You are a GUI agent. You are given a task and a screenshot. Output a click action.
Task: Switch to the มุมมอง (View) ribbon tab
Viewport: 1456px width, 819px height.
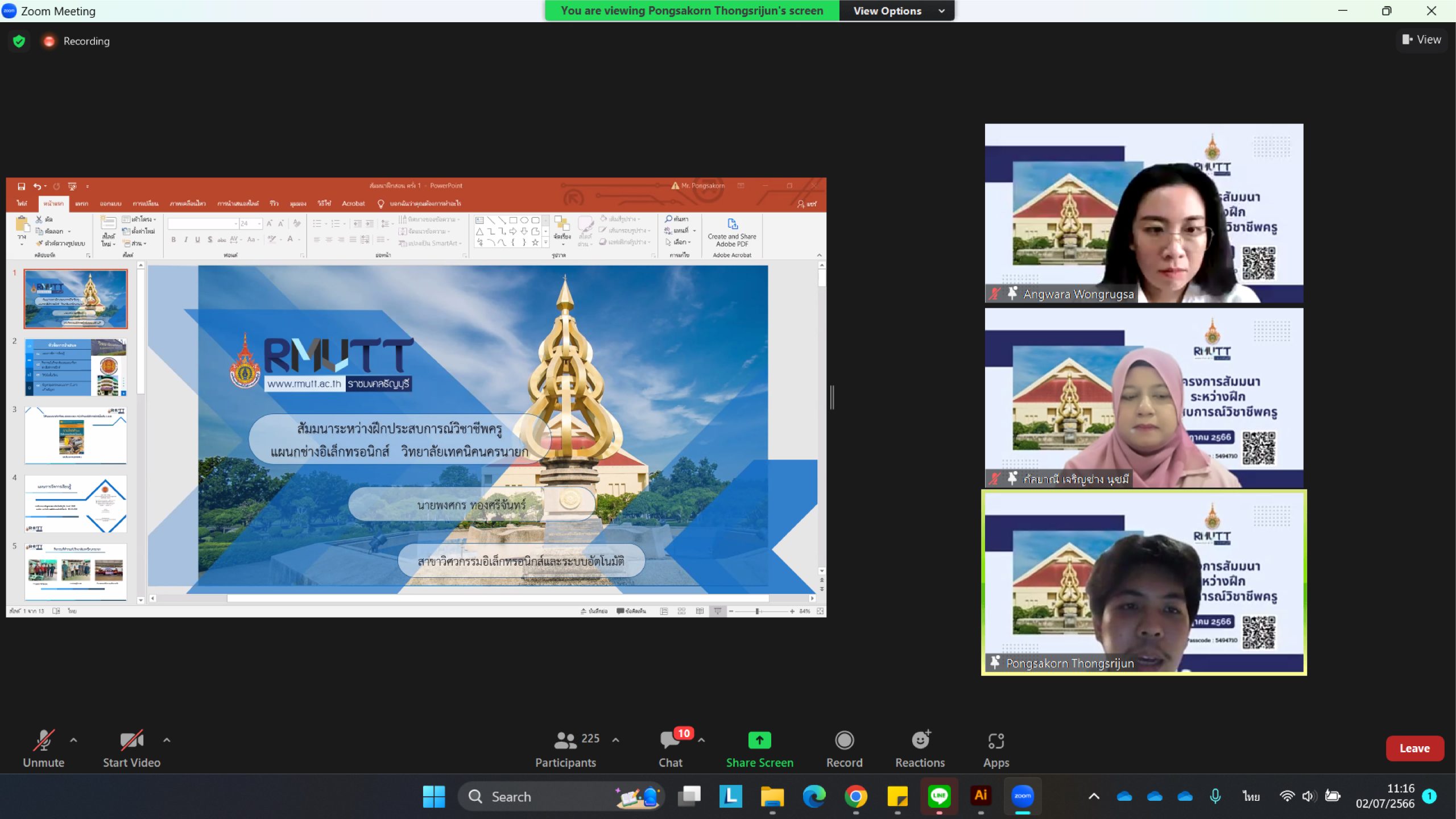coord(298,204)
